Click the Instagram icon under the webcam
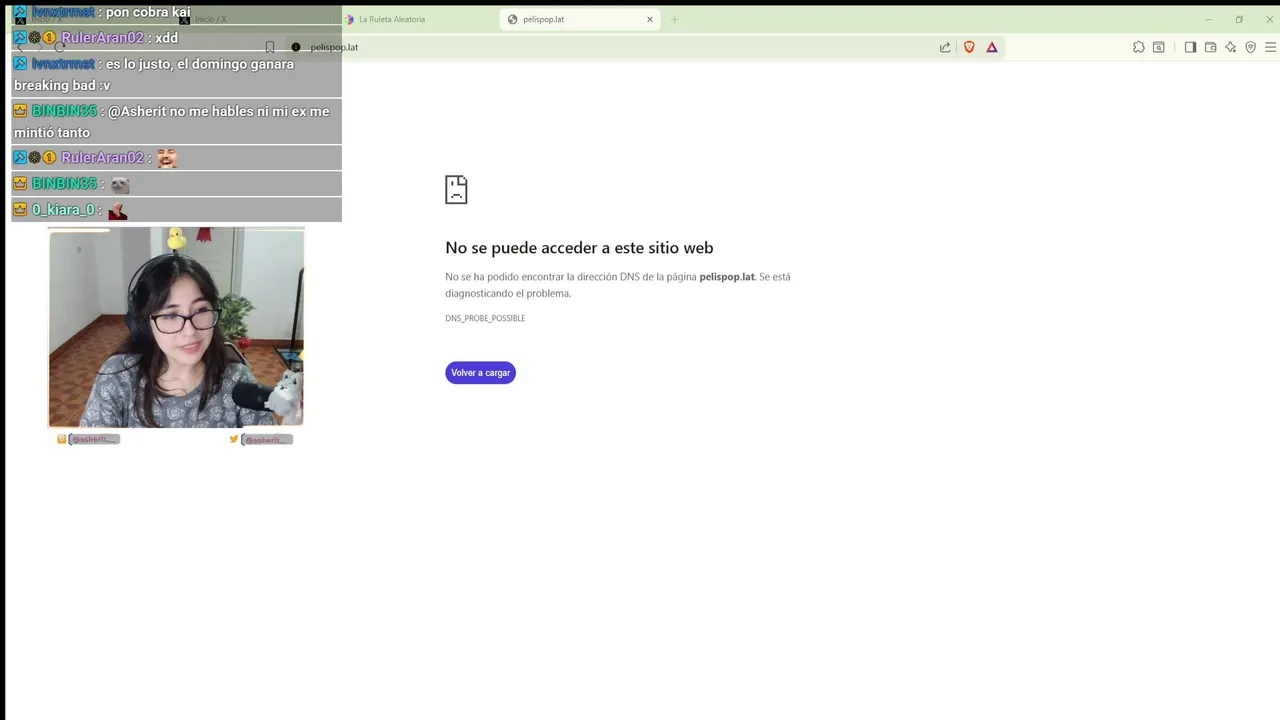 [x=61, y=439]
